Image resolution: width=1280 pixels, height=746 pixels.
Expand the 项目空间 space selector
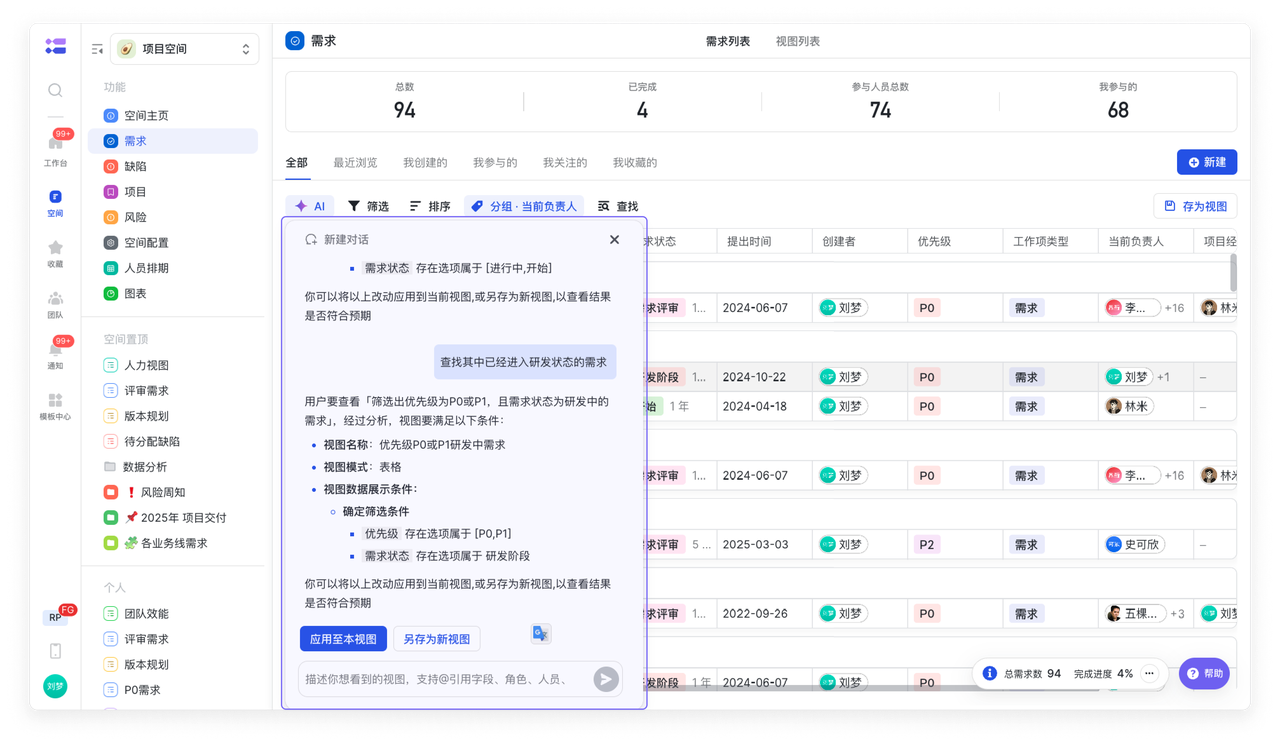pos(185,49)
